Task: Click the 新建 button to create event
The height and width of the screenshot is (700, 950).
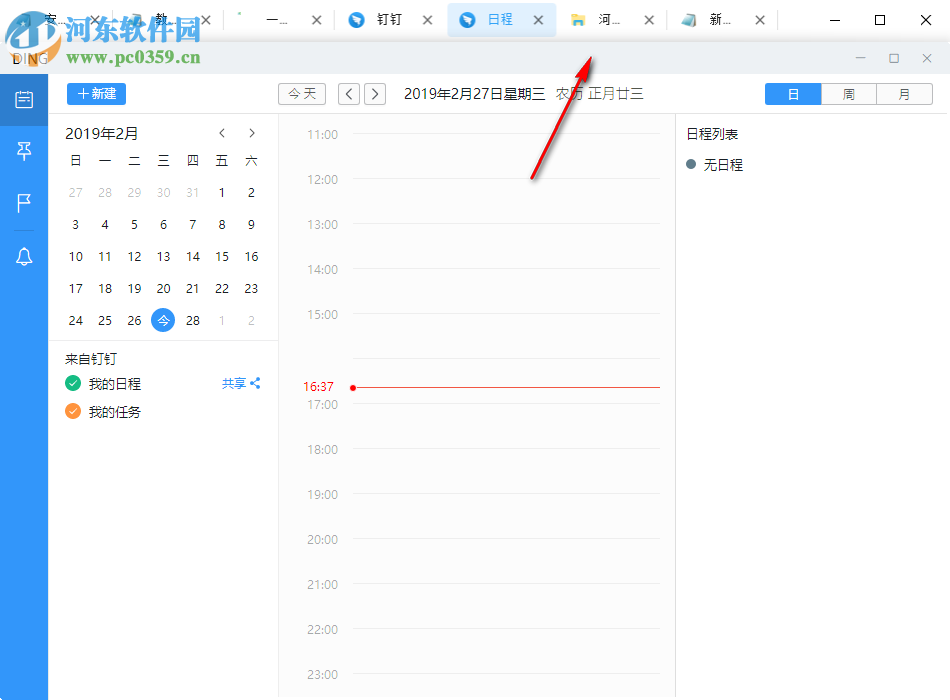Action: coord(96,93)
